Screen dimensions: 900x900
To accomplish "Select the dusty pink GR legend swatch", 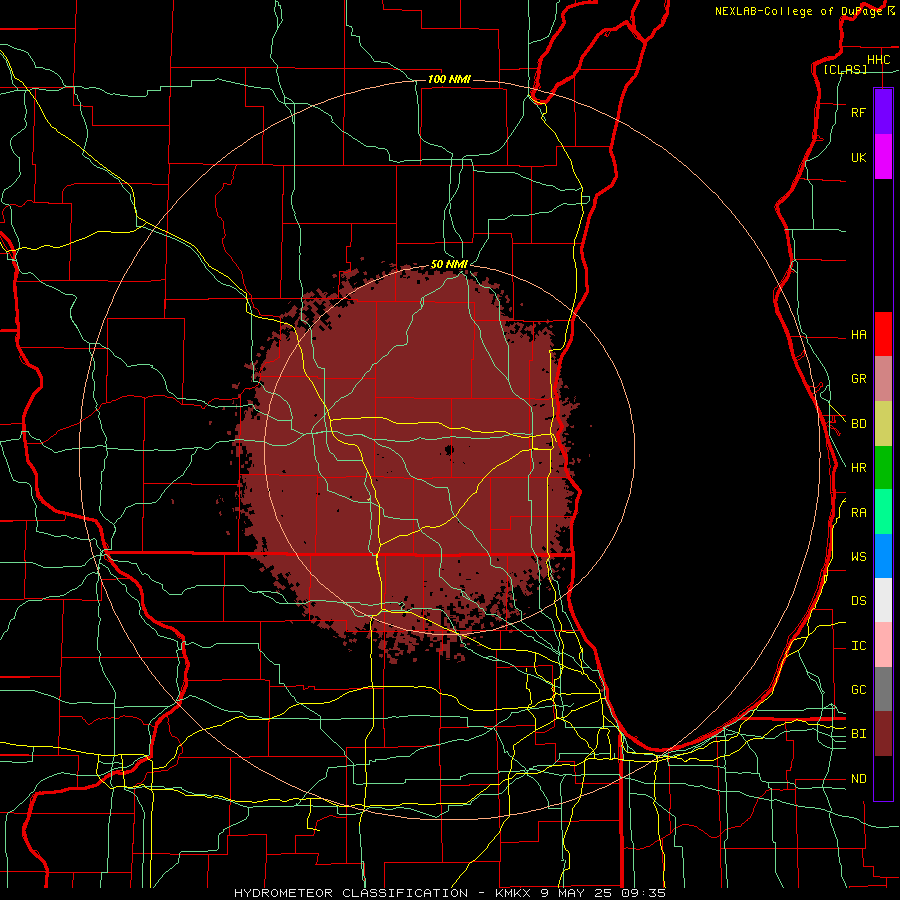I will click(883, 379).
